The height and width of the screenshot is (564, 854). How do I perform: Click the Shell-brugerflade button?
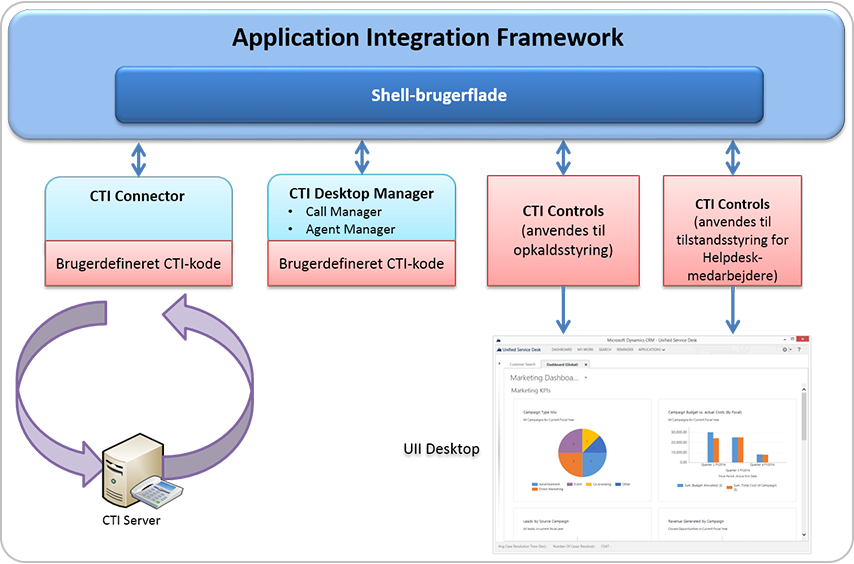[439, 95]
